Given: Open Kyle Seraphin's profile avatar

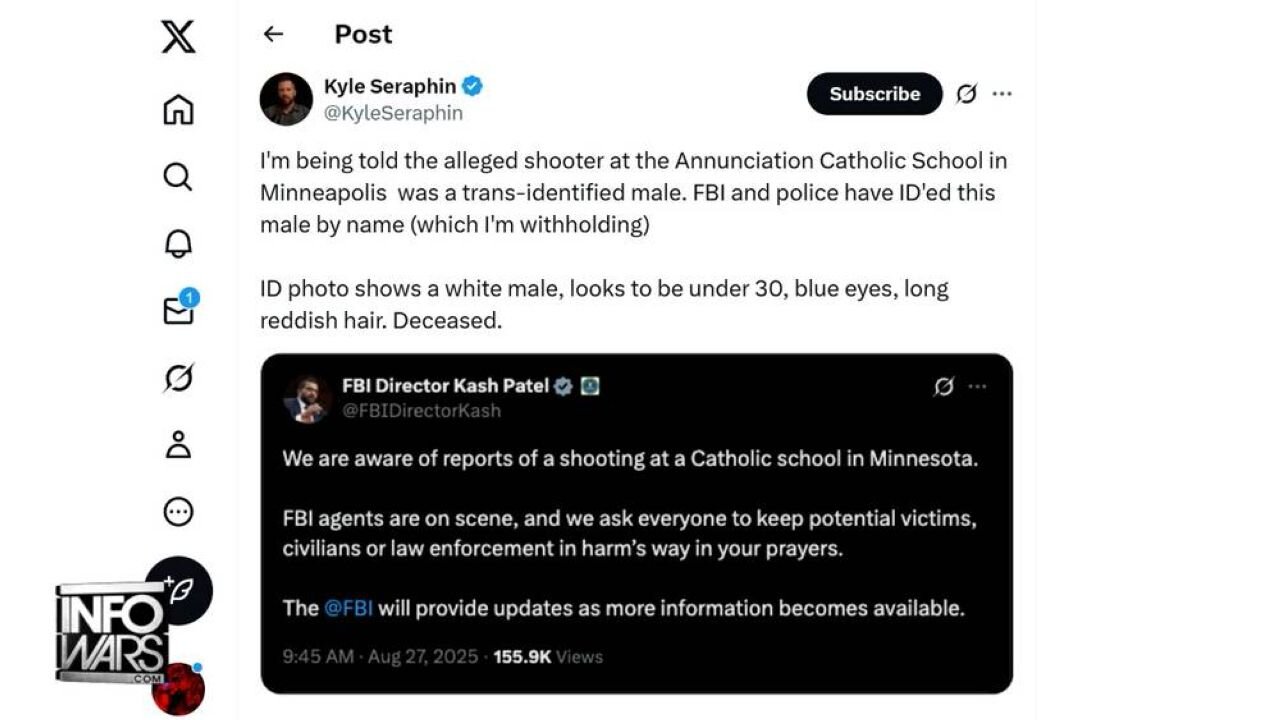Looking at the screenshot, I should [x=286, y=99].
